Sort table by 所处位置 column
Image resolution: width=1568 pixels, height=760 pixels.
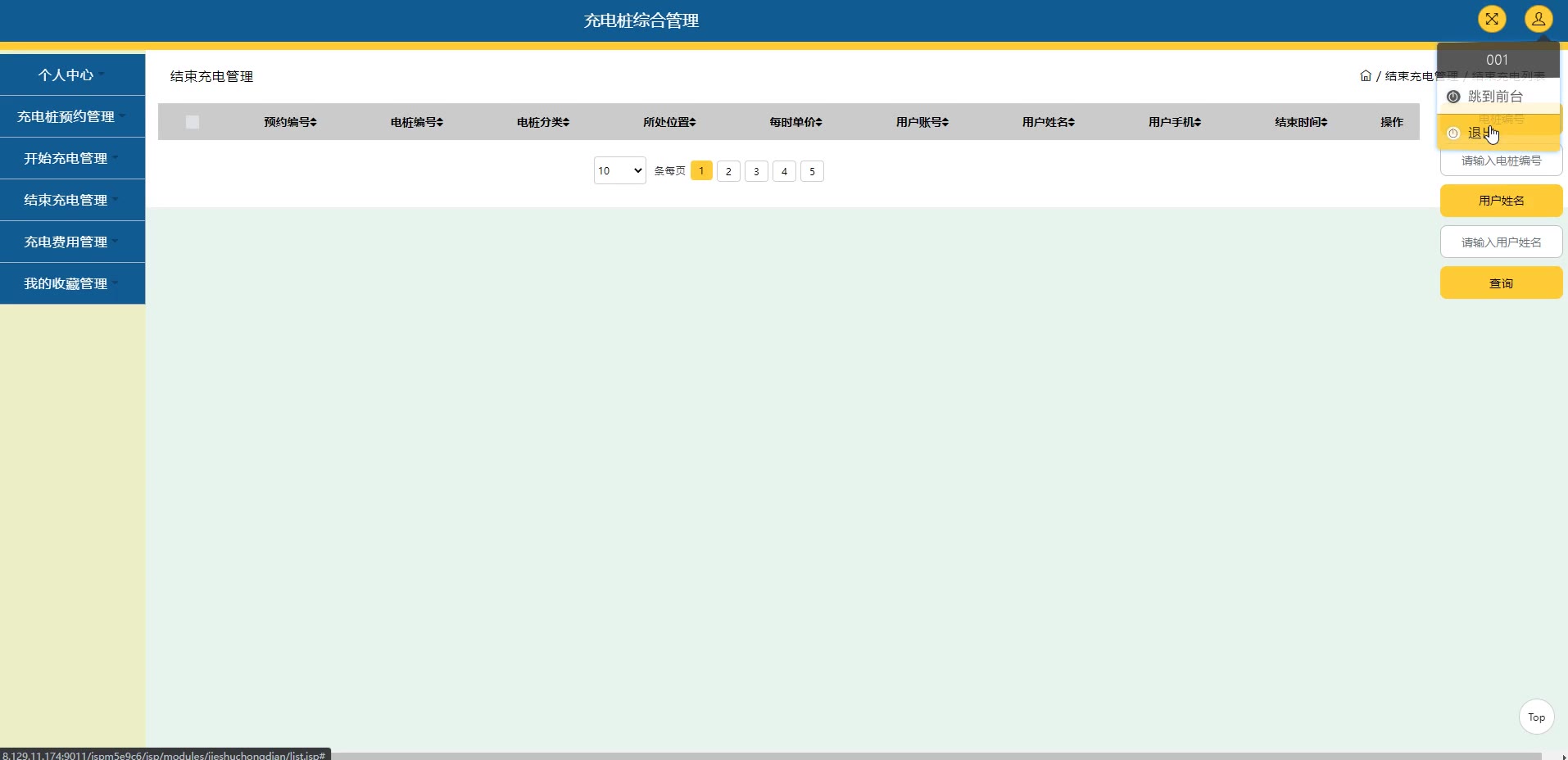pyautogui.click(x=669, y=122)
